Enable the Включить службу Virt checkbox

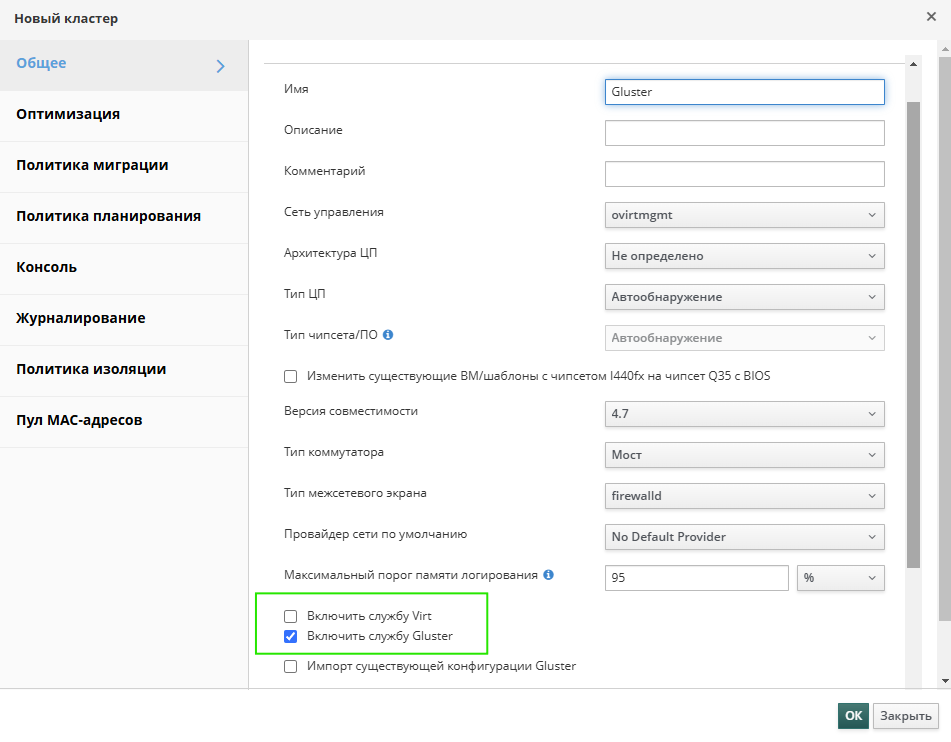click(x=291, y=616)
